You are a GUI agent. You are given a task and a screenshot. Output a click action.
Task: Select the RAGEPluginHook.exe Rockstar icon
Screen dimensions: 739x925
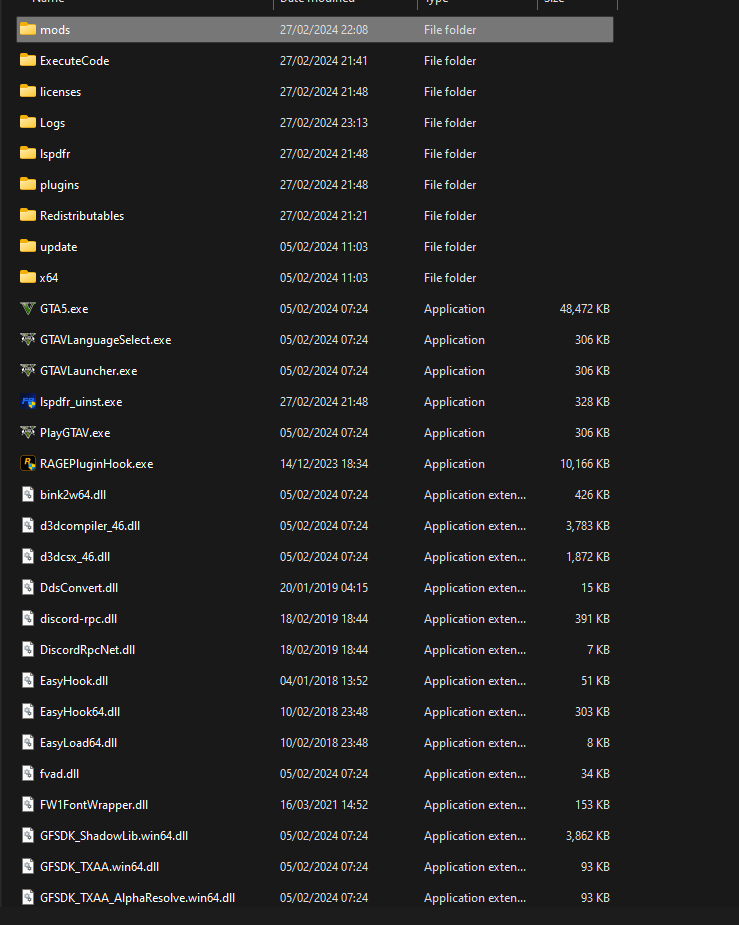click(28, 464)
